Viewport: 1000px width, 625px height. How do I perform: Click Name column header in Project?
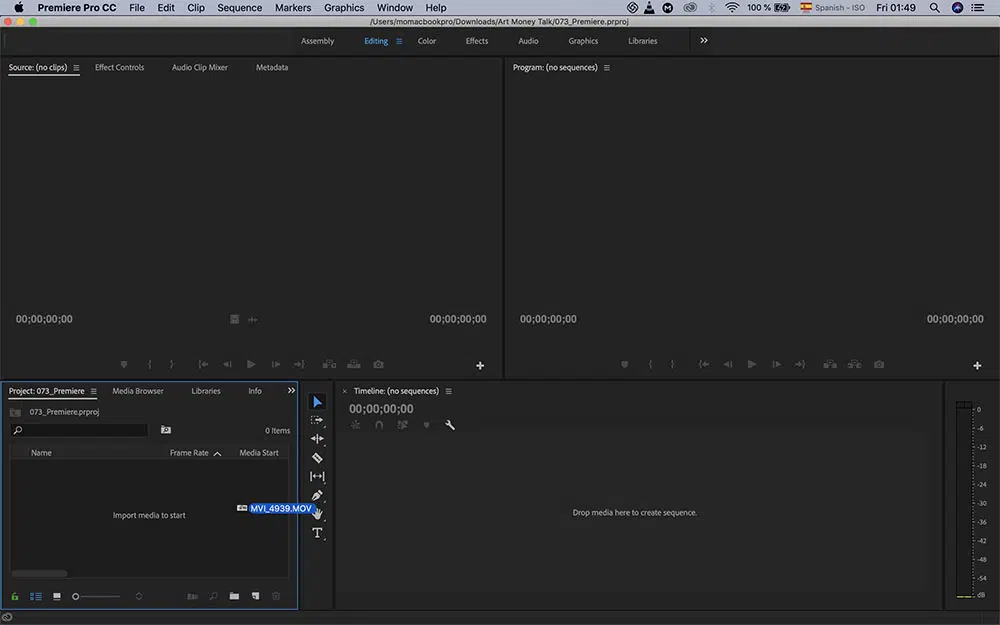pyautogui.click(x=41, y=453)
